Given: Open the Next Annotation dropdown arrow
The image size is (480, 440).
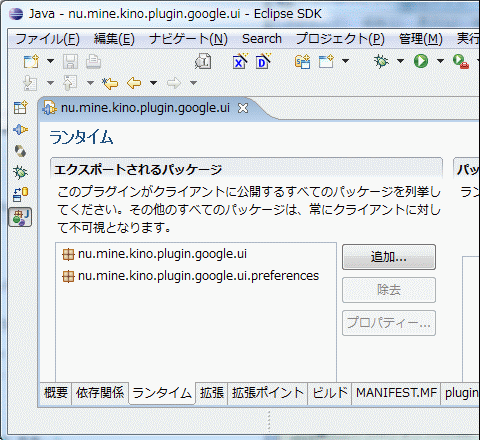Looking at the screenshot, I should click(50, 83).
